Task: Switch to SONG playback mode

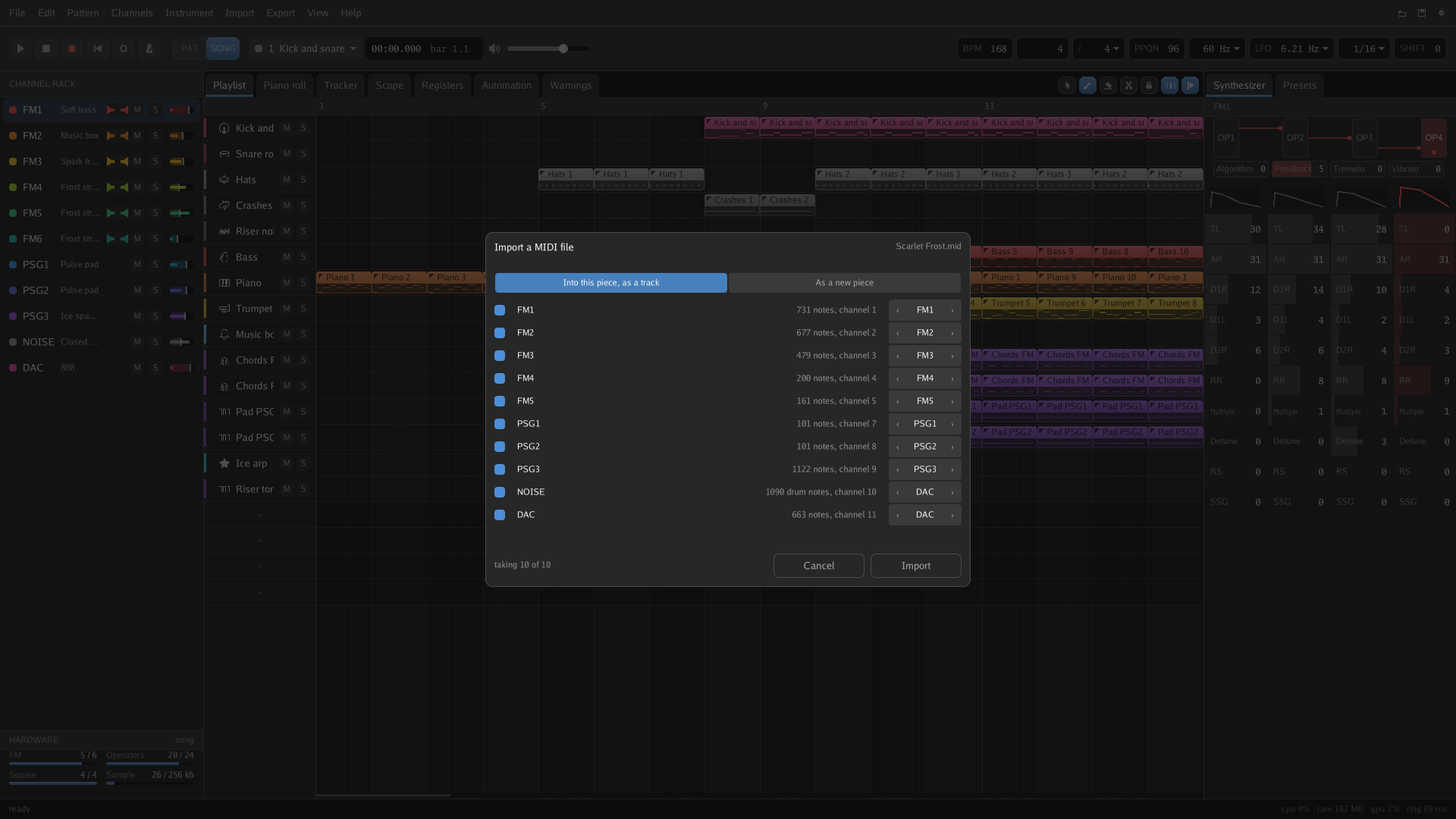Action: tap(222, 49)
